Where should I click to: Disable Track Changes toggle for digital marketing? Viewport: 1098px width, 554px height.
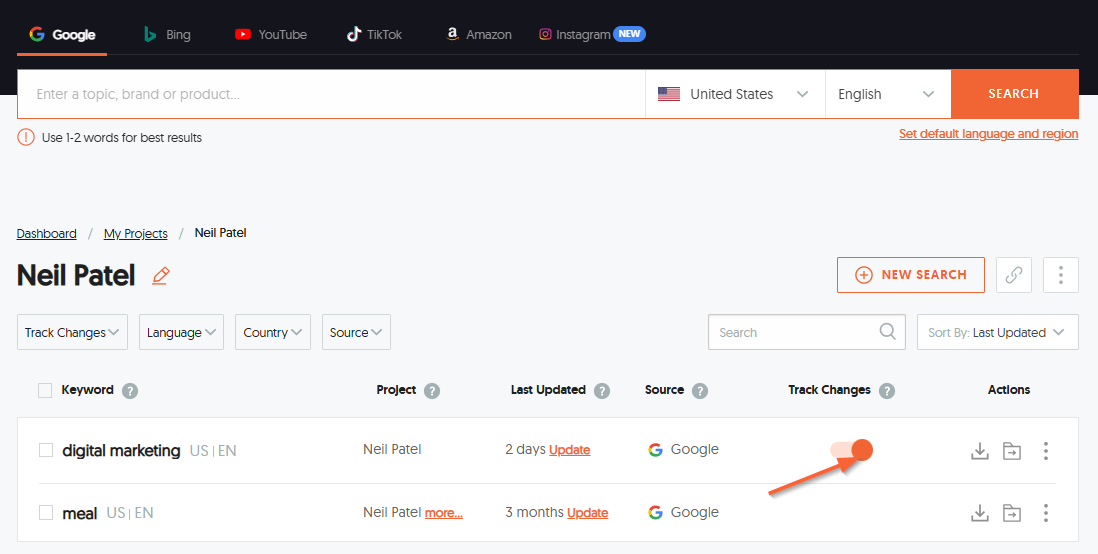click(853, 450)
